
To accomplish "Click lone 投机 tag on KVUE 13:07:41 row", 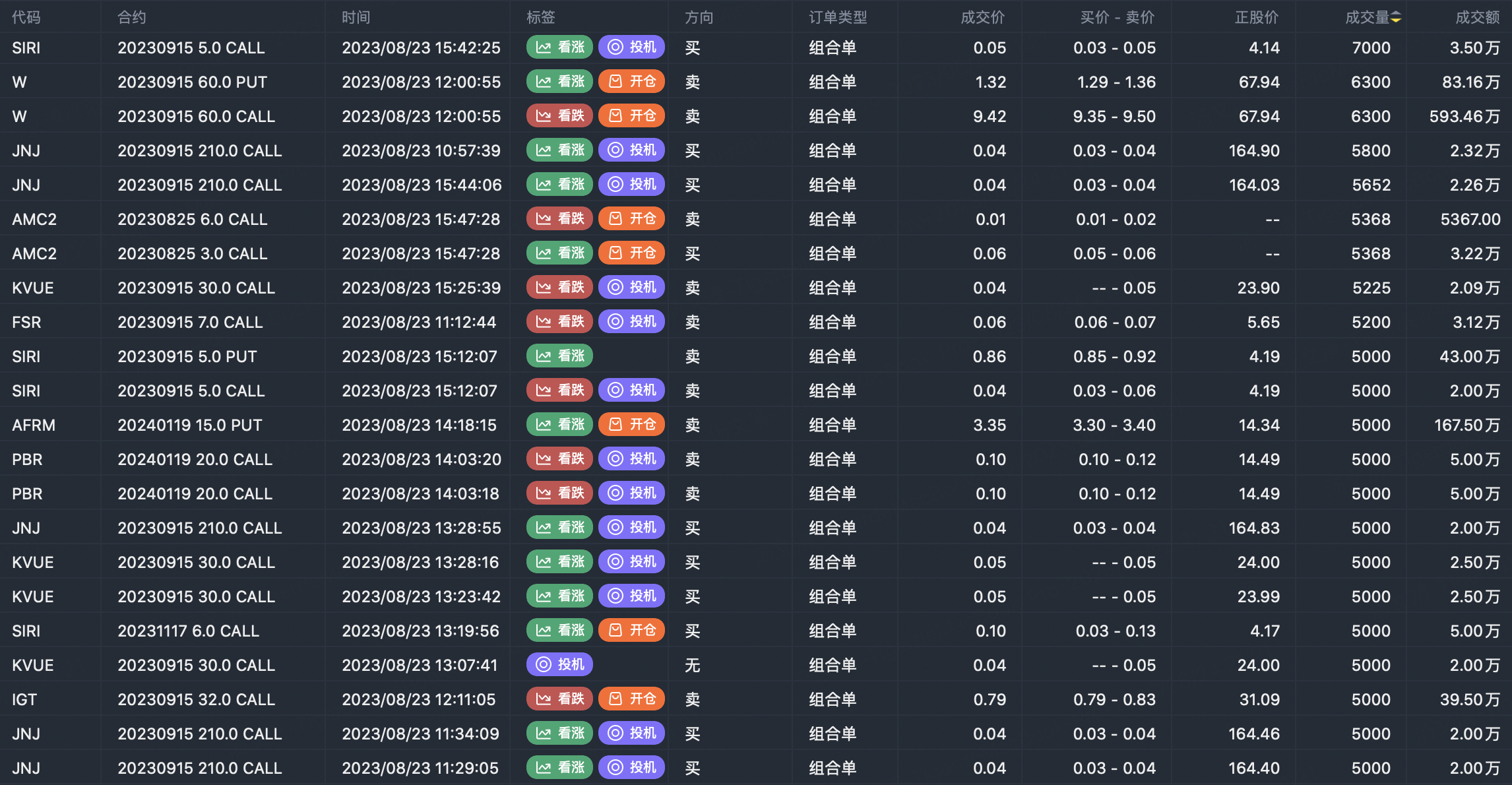I will pos(559,665).
